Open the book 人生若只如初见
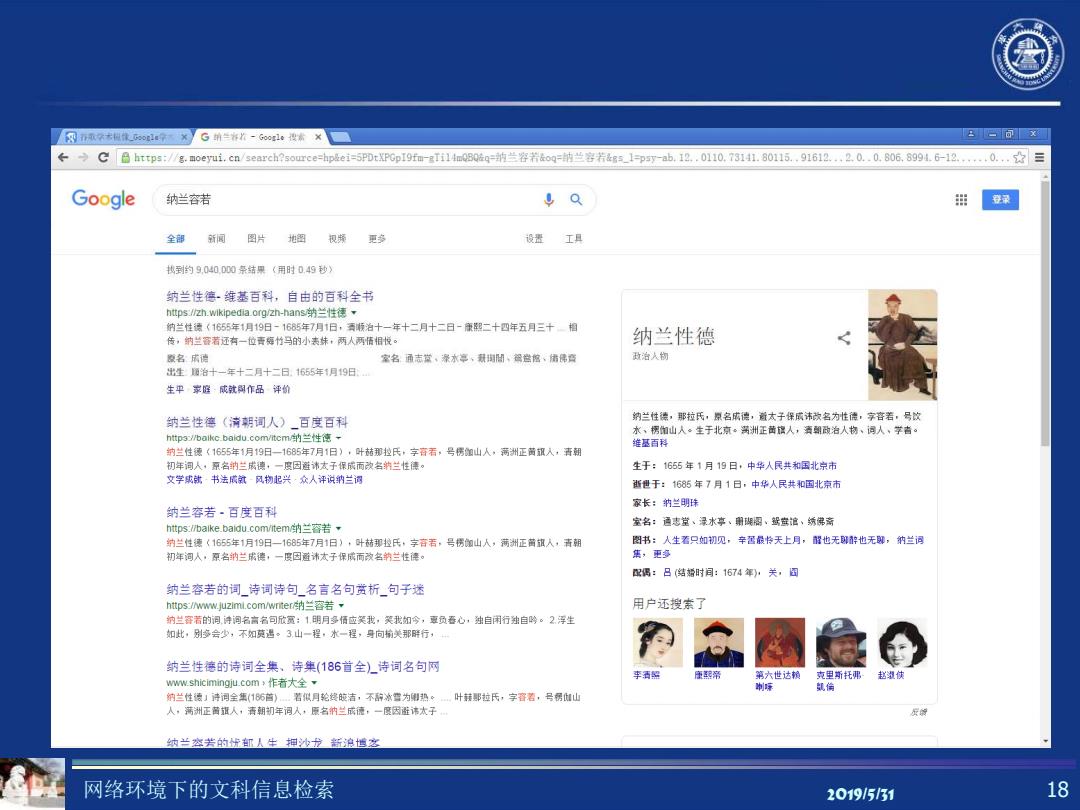 (x=695, y=540)
